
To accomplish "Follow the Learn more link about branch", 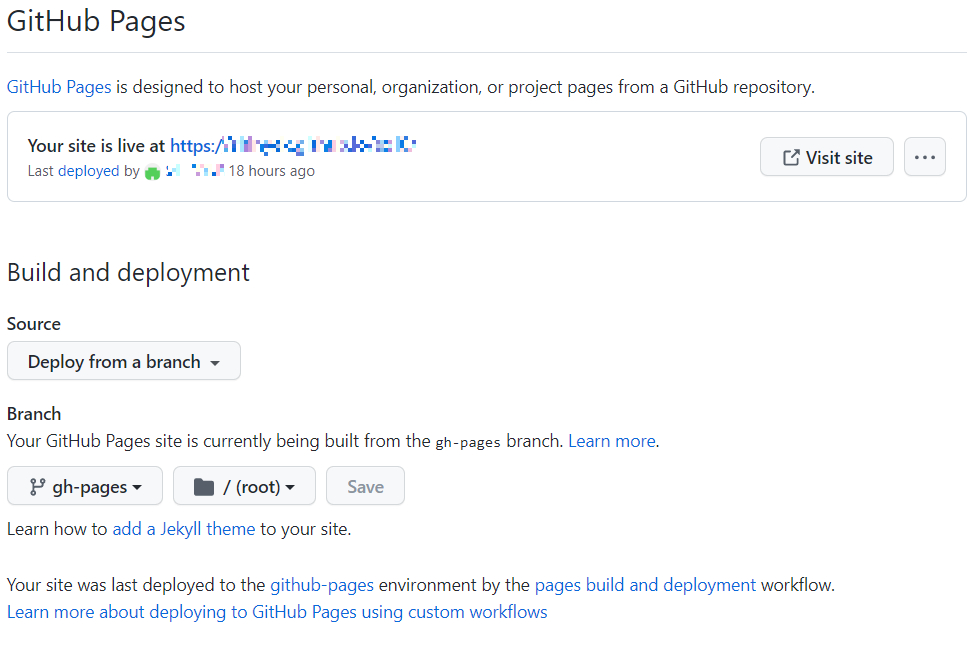I will 612,441.
